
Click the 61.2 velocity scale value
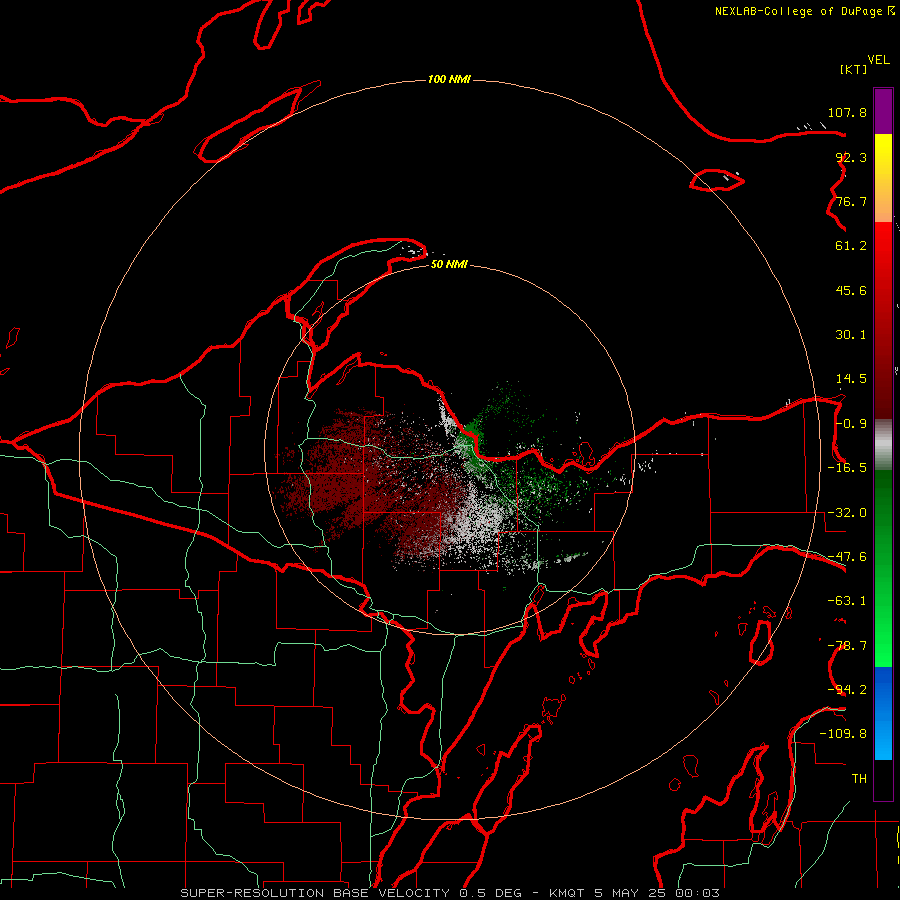(851, 246)
